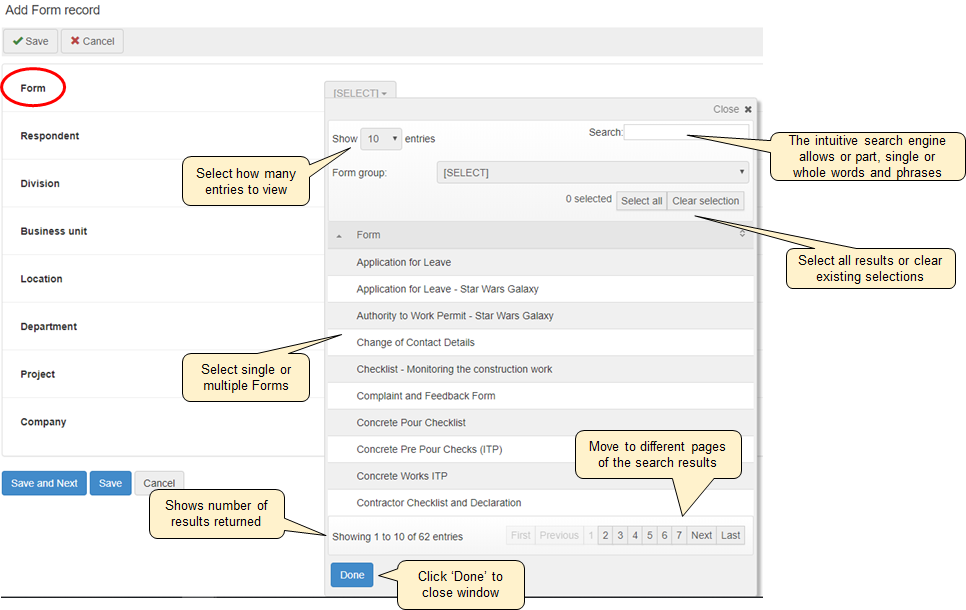
Task: Click Done to close the window
Action: 352,575
